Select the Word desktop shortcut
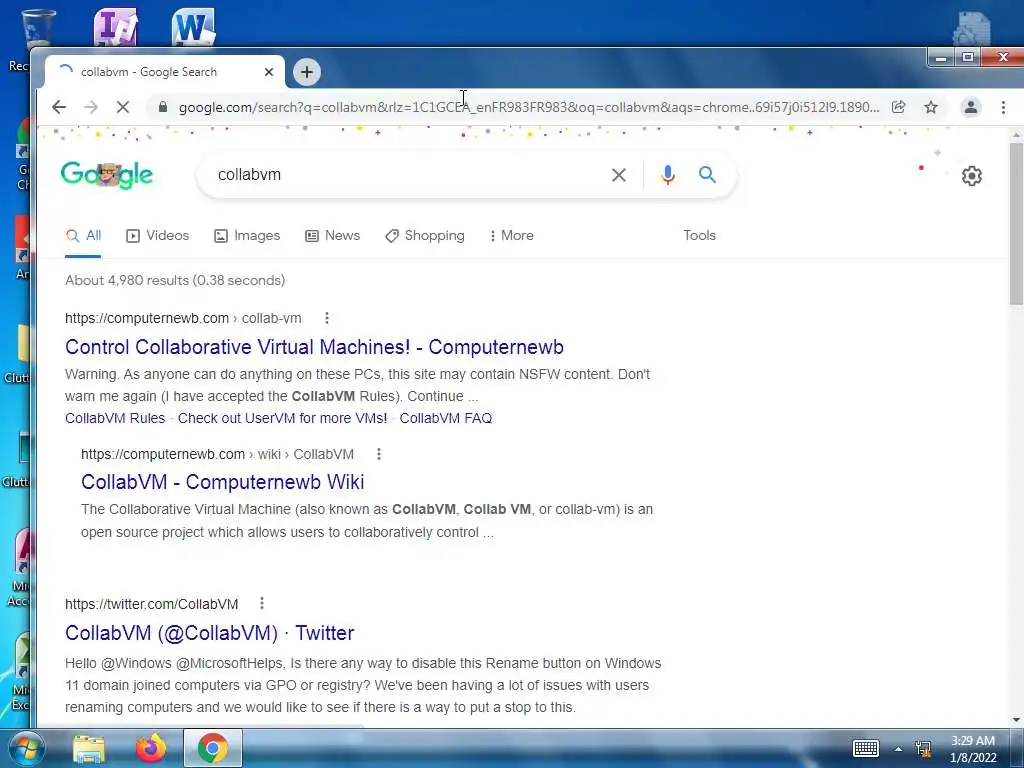The image size is (1024, 768). 193,27
